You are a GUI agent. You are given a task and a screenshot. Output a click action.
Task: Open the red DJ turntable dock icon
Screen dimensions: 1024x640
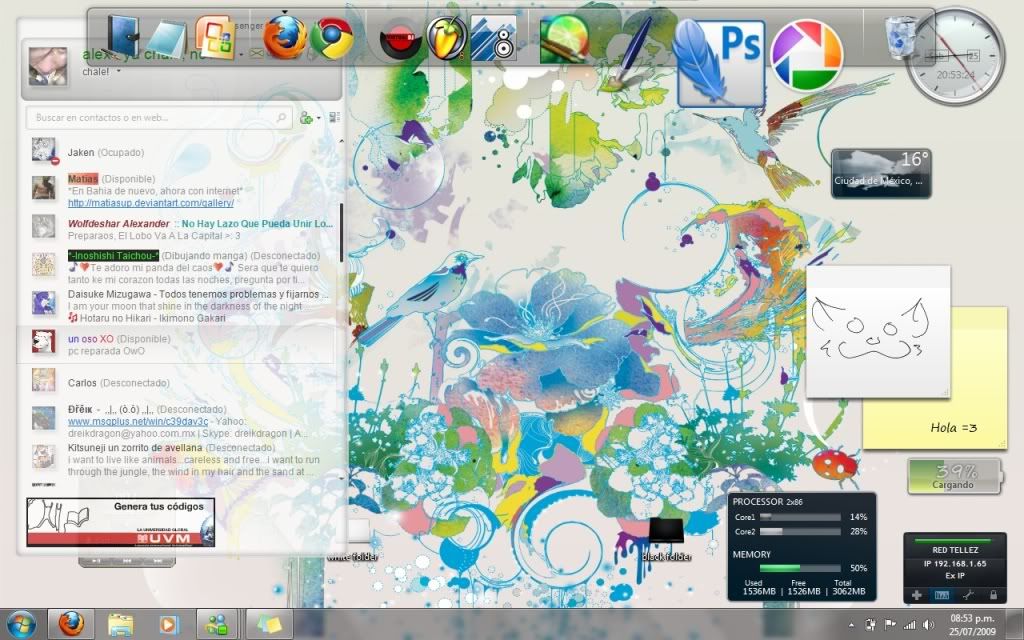[400, 39]
